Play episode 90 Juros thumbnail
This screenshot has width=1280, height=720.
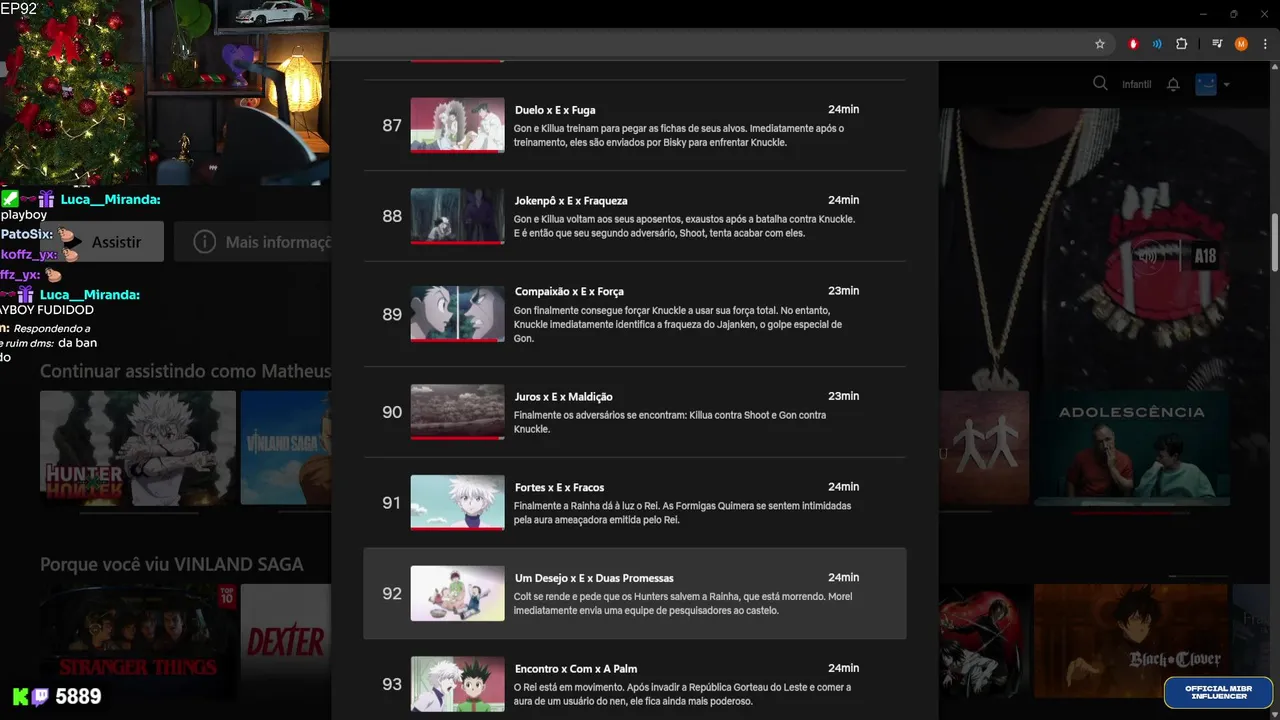[457, 412]
